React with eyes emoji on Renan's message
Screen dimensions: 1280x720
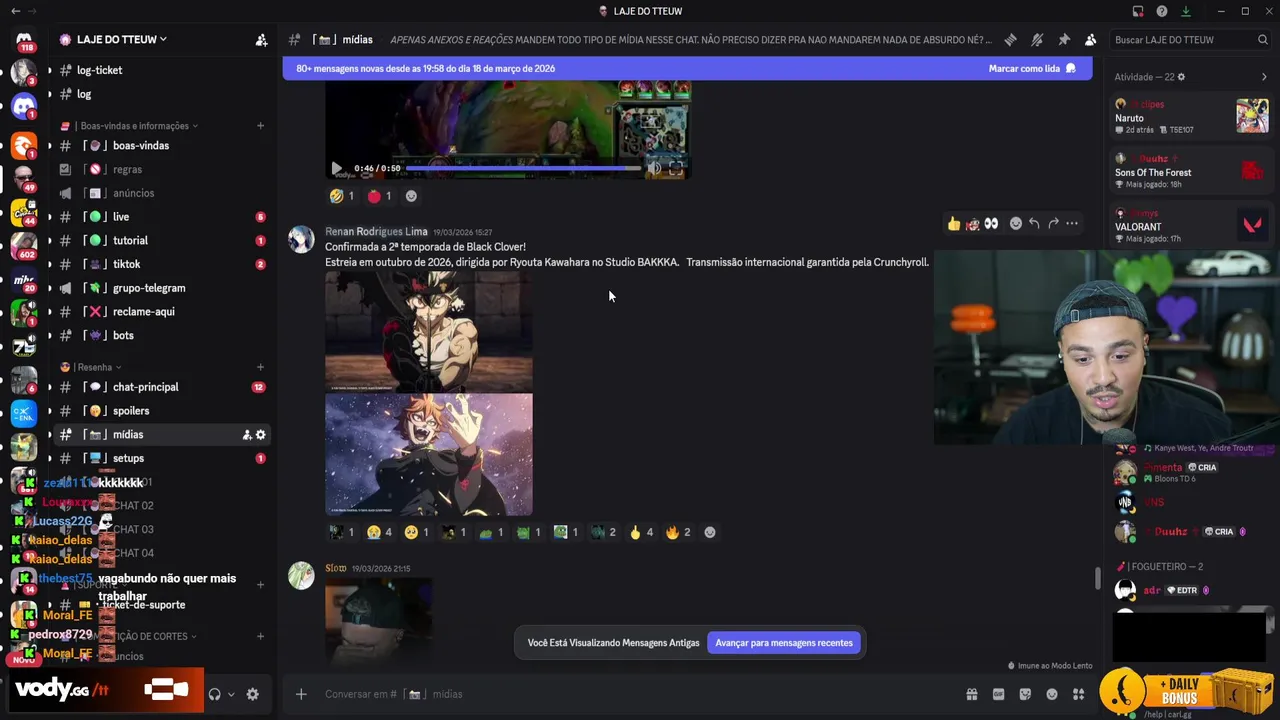991,224
